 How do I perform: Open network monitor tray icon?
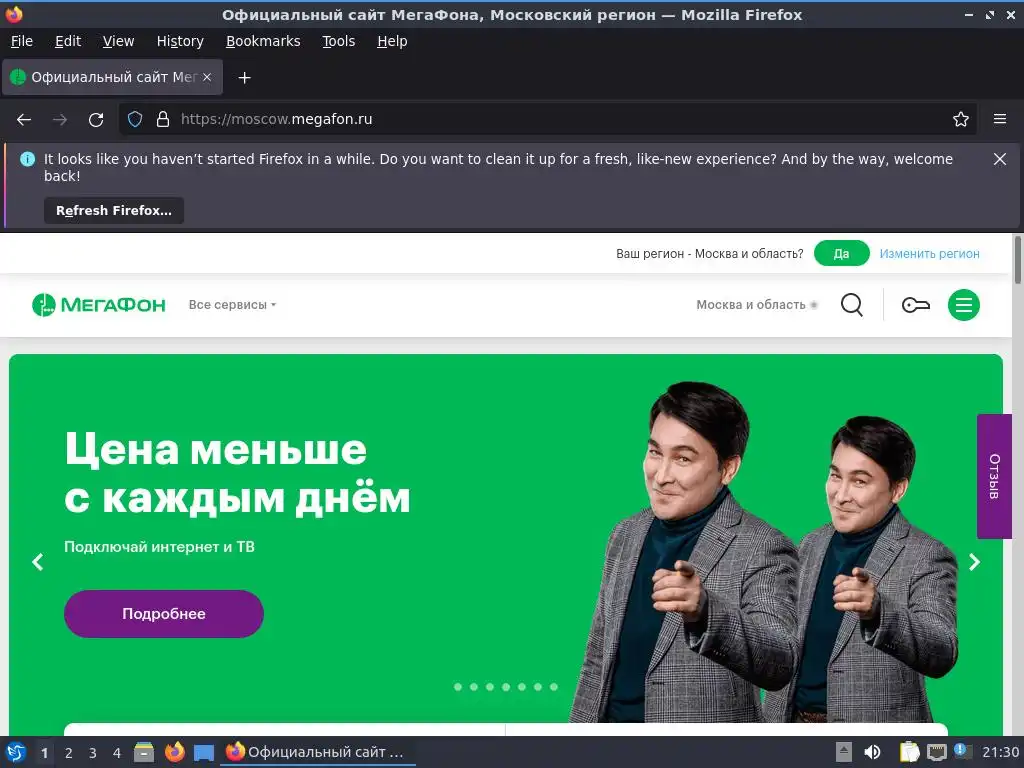tap(936, 752)
